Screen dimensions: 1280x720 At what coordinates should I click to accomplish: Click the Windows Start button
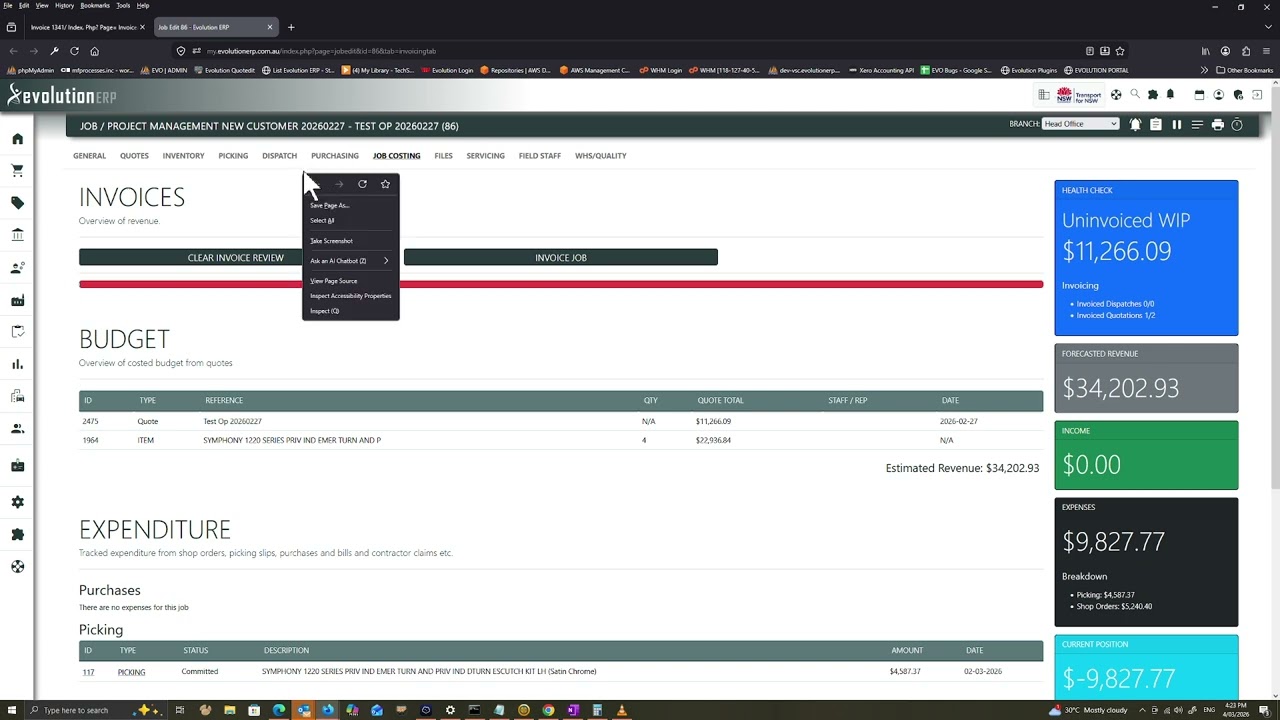(x=12, y=710)
